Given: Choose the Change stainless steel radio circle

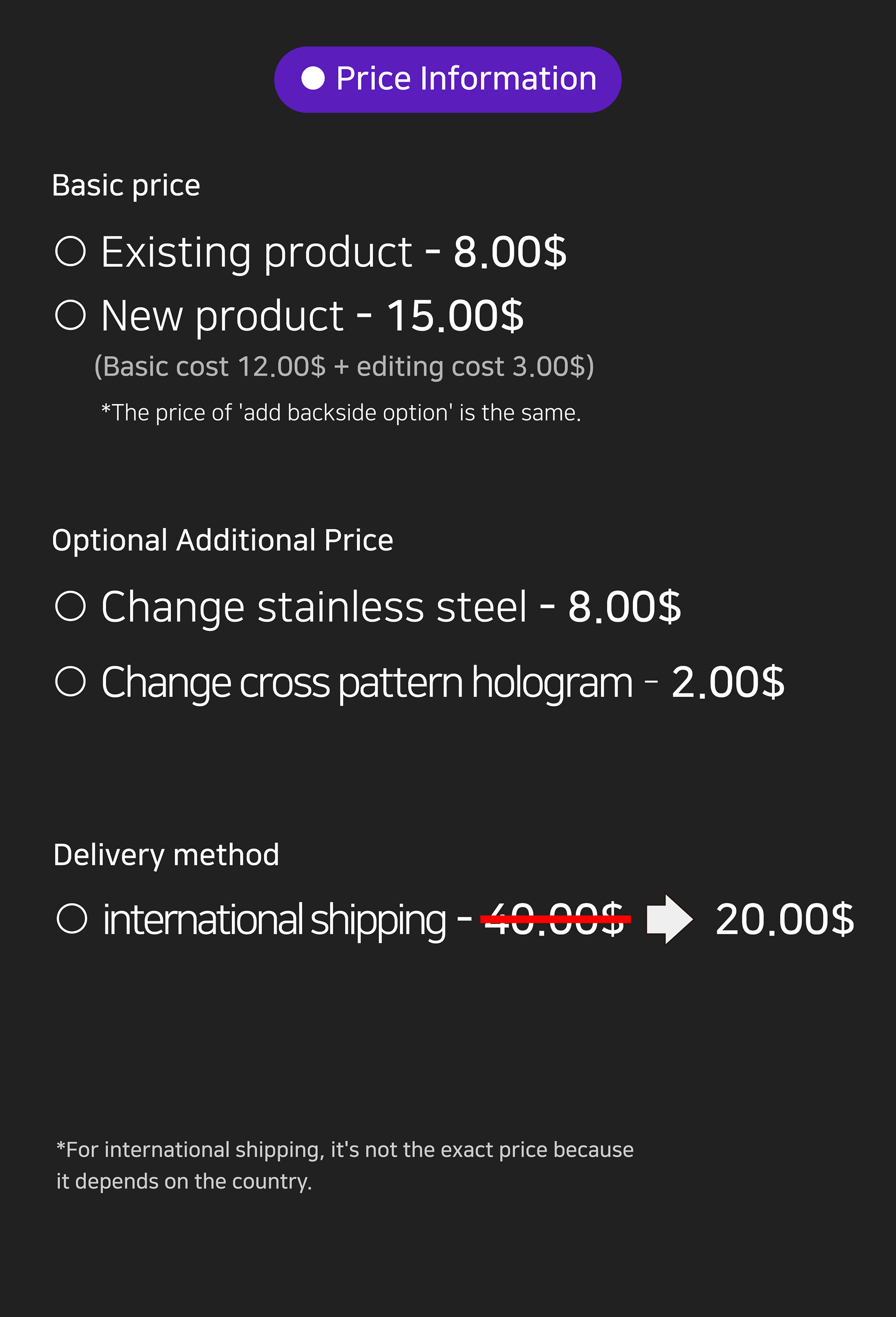Looking at the screenshot, I should [x=70, y=606].
